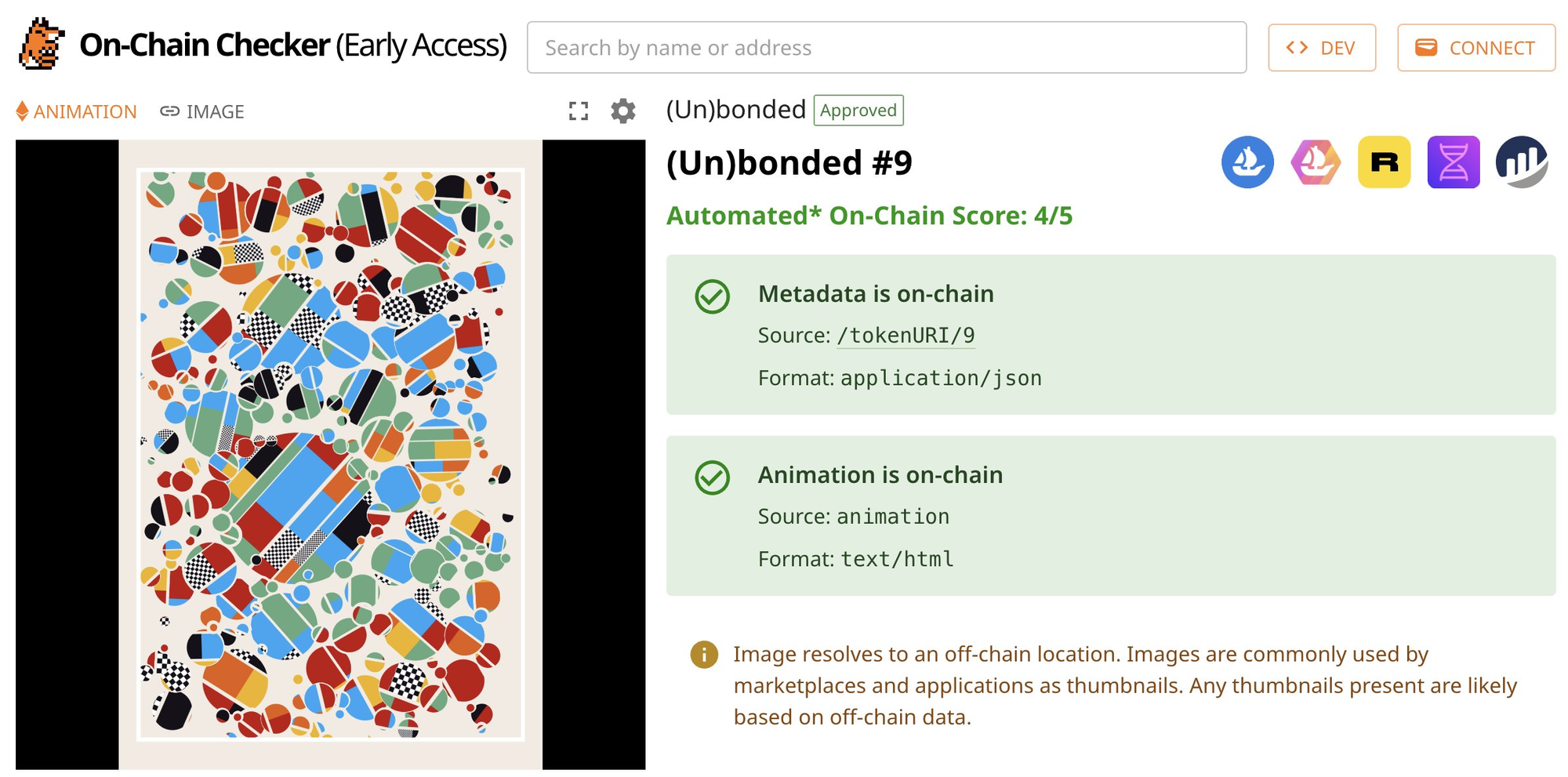This screenshot has height=777, width=1568.
Task: Switch to the IMAGE tab
Action: (202, 112)
